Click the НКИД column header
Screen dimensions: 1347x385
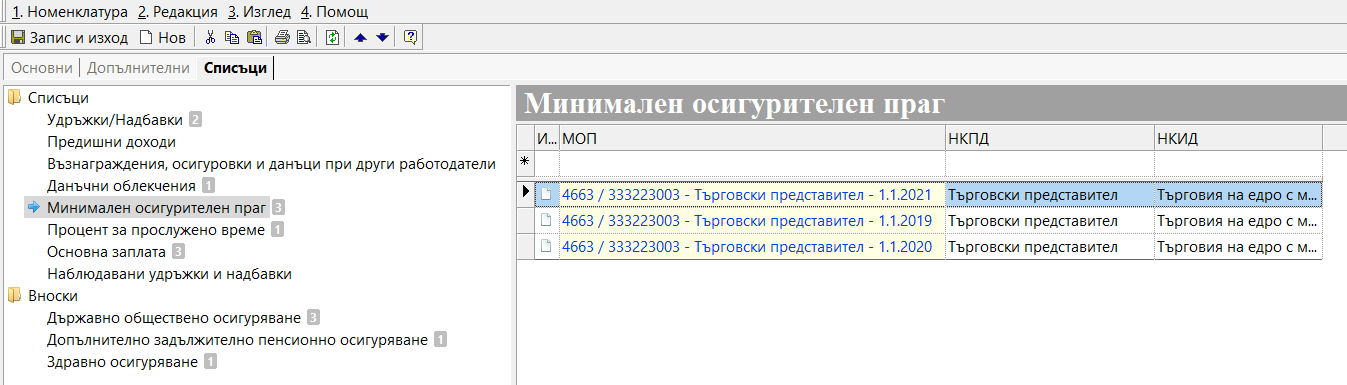click(x=1238, y=138)
